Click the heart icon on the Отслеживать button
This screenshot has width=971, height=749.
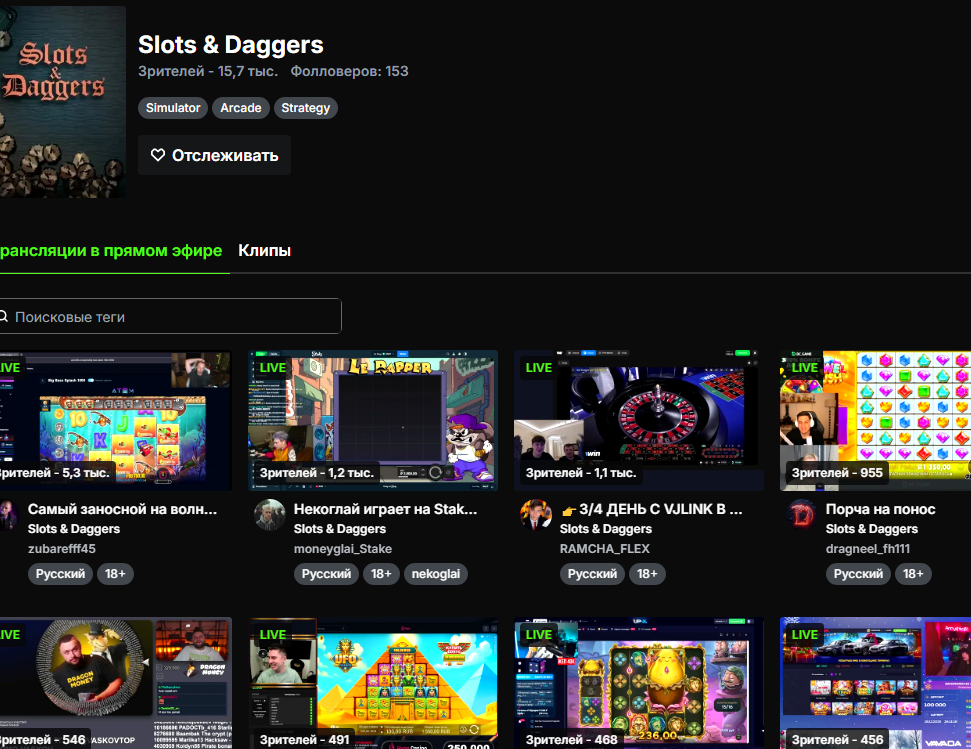(x=158, y=155)
